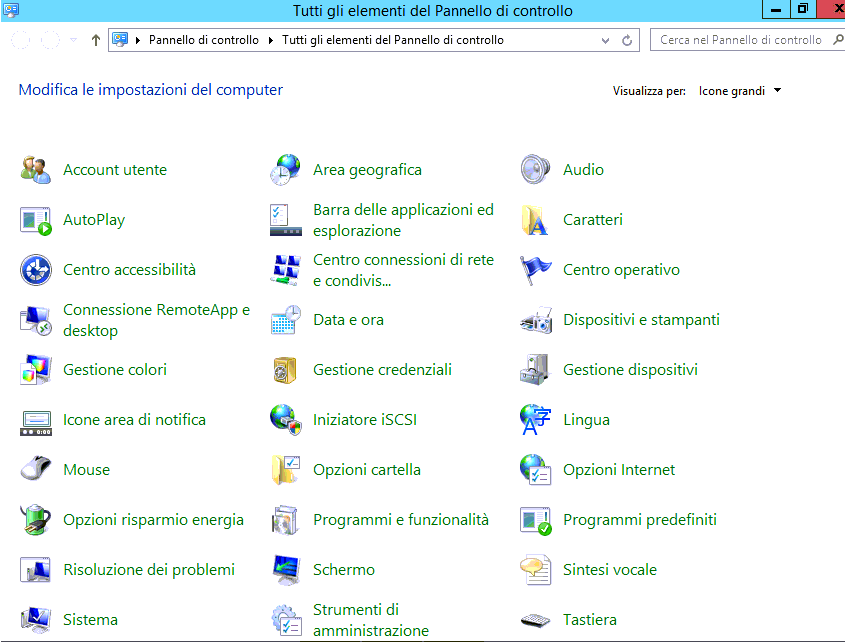Click the Sistema link text
Viewport: 845px width, 642px height.
91,620
